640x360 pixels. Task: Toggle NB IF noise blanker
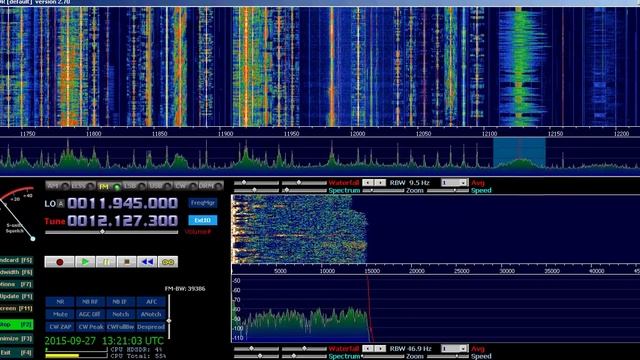click(120, 302)
